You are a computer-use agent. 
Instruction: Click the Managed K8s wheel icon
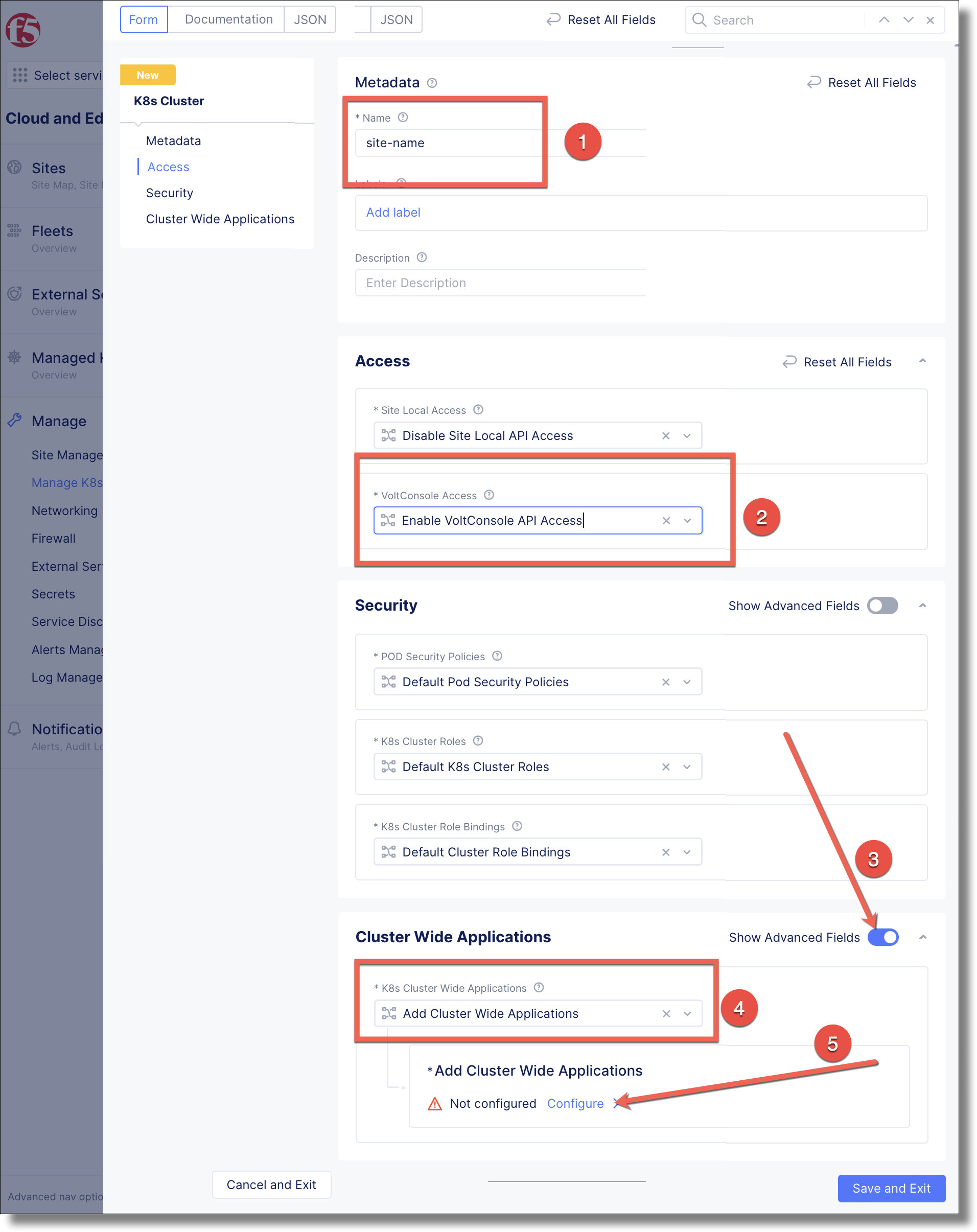(14, 357)
